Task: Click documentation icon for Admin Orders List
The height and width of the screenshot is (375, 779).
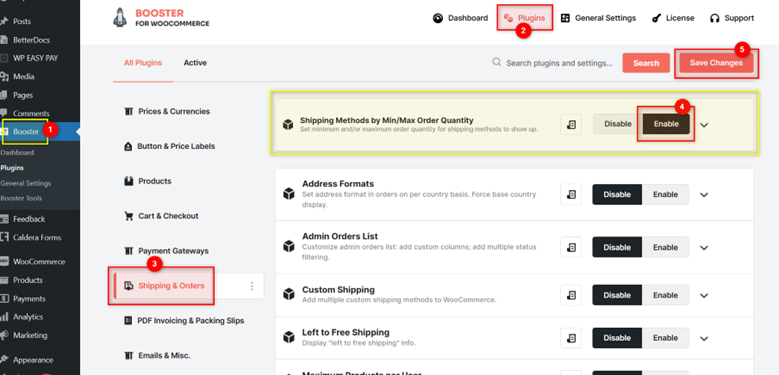Action: point(571,247)
